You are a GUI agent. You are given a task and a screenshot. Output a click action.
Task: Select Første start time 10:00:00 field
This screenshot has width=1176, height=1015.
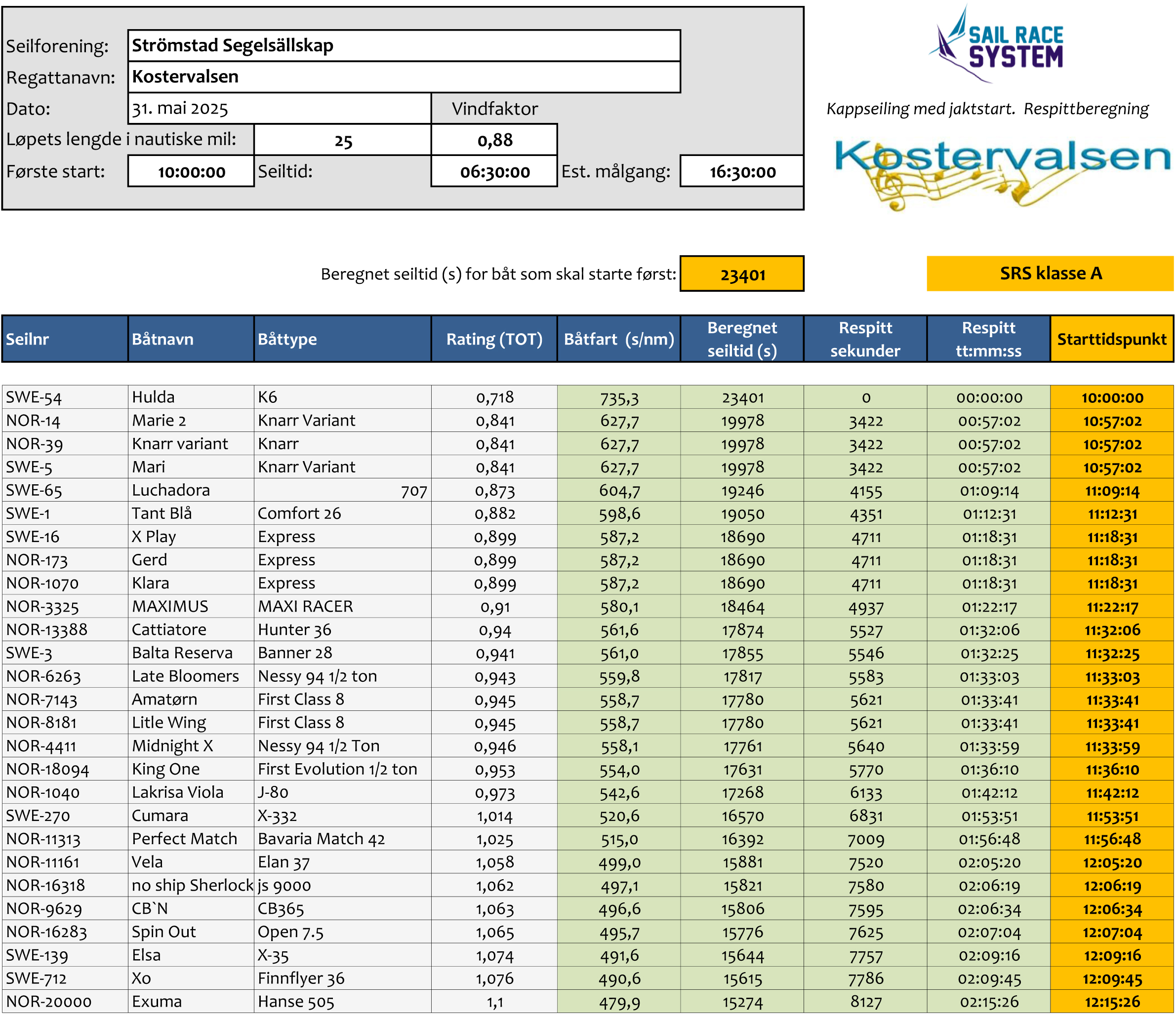coord(191,171)
